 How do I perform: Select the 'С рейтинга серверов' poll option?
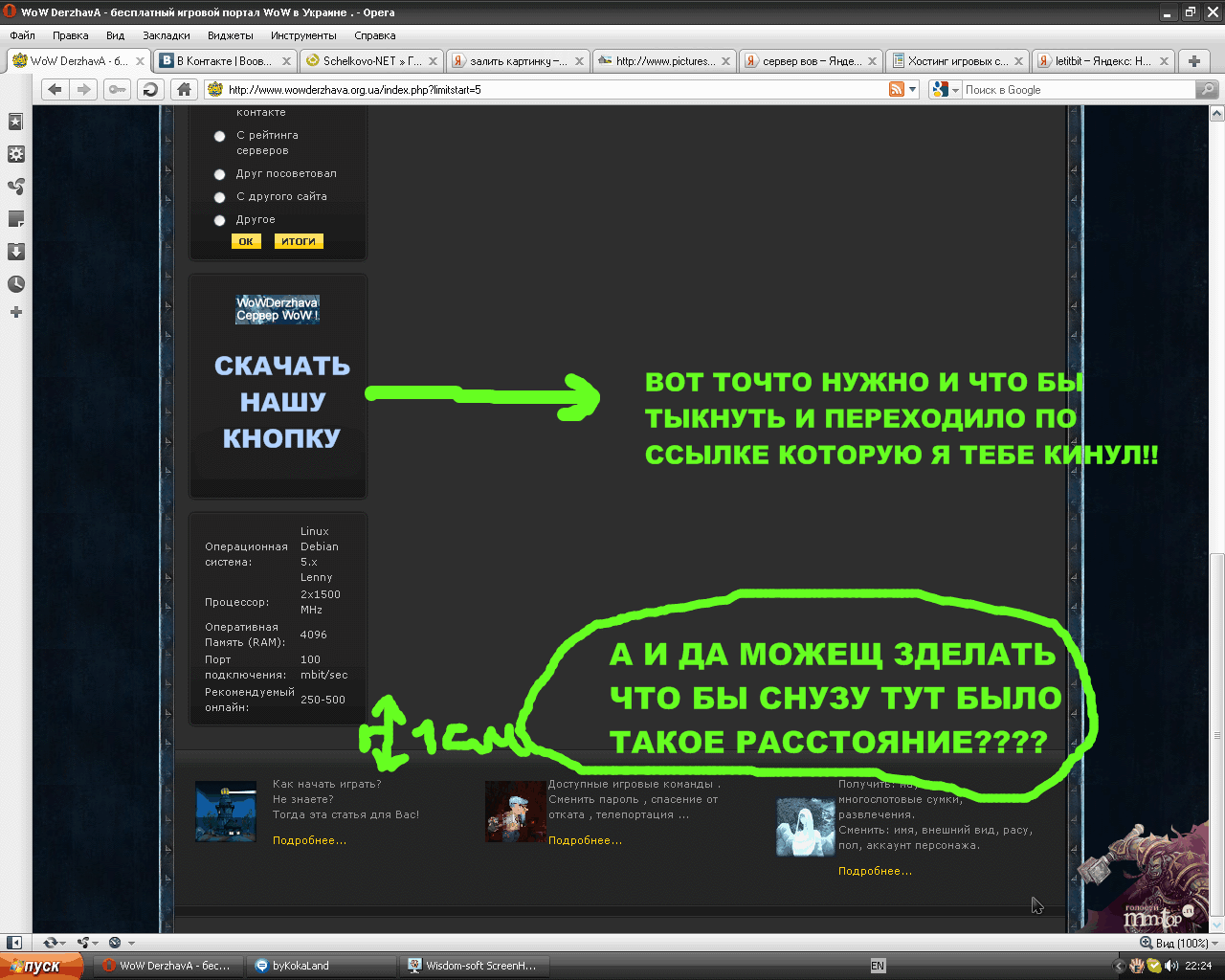point(219,136)
